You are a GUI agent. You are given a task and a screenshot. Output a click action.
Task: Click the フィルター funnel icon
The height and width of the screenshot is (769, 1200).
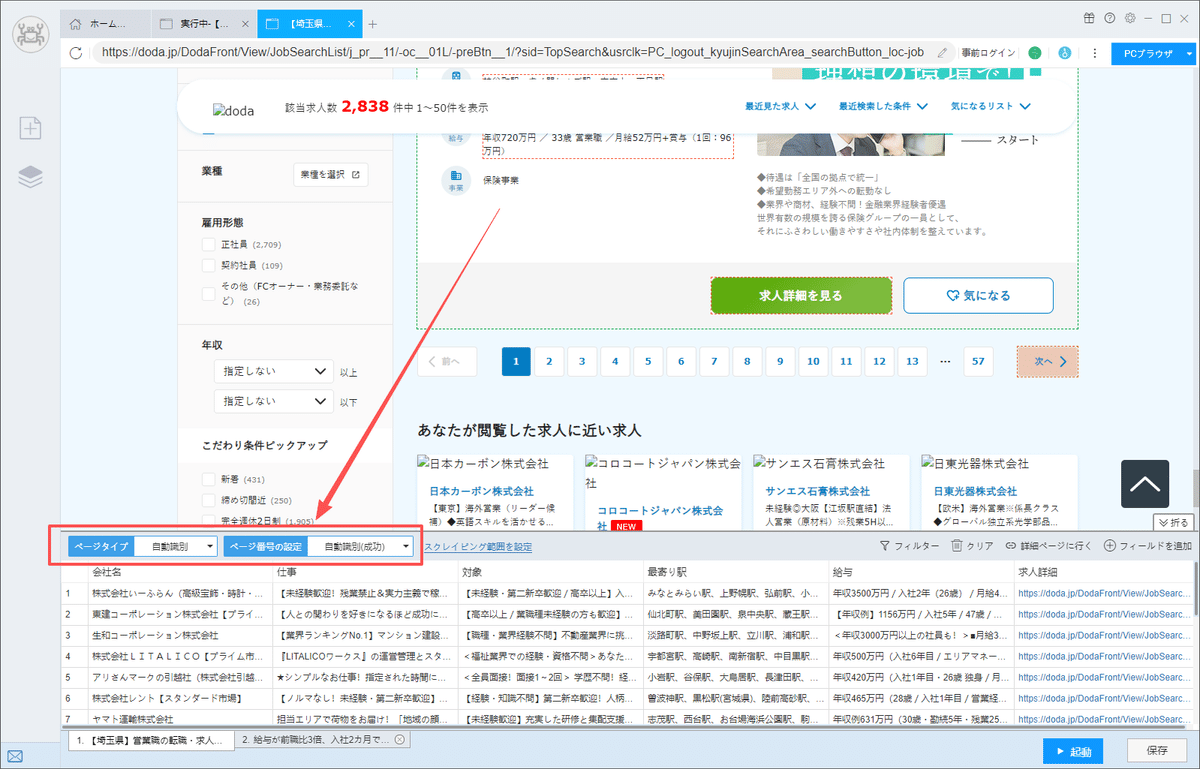tap(885, 546)
